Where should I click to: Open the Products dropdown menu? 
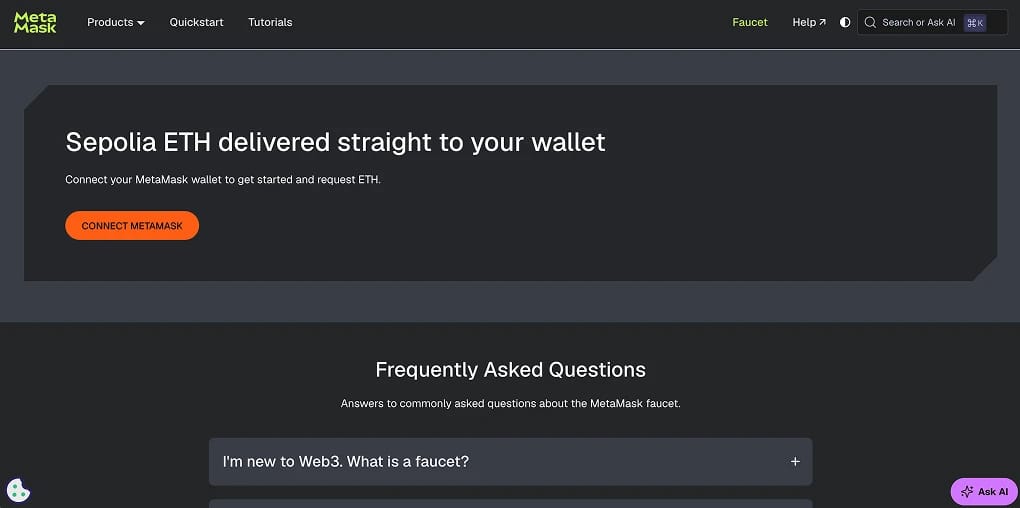point(116,22)
